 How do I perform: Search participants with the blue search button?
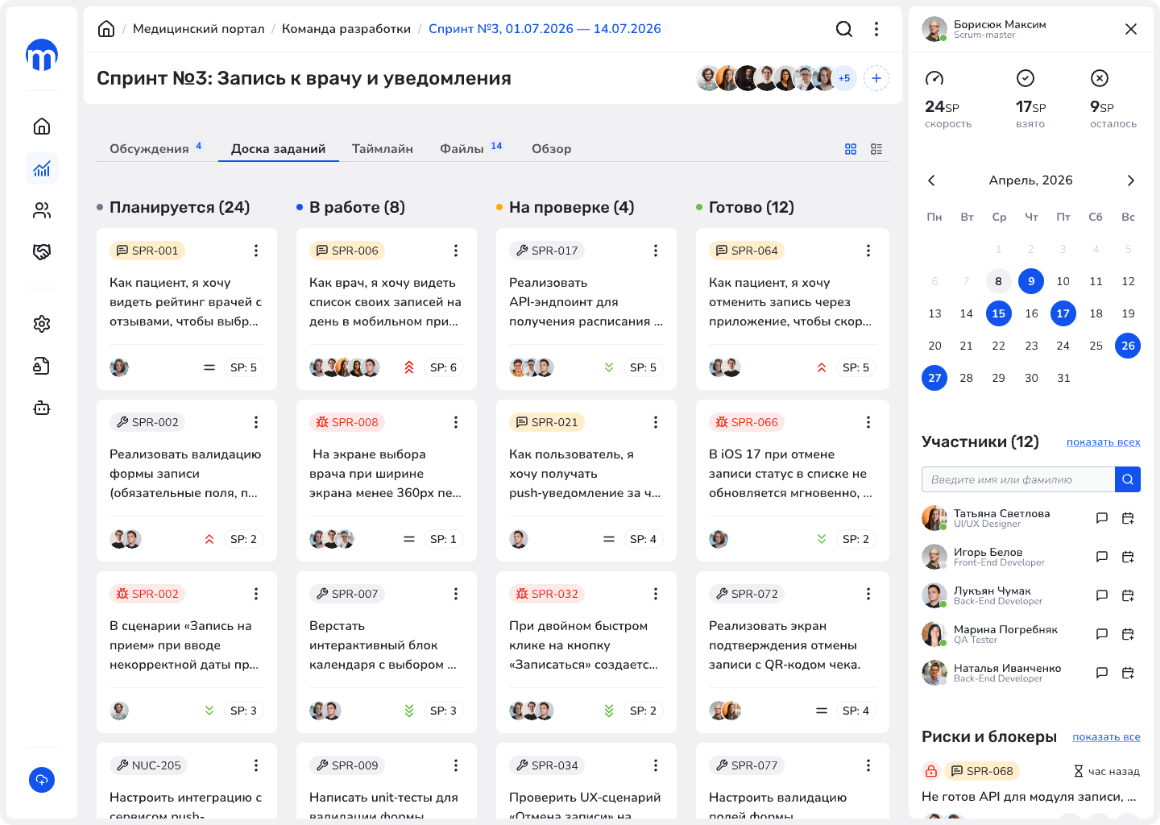point(1127,479)
